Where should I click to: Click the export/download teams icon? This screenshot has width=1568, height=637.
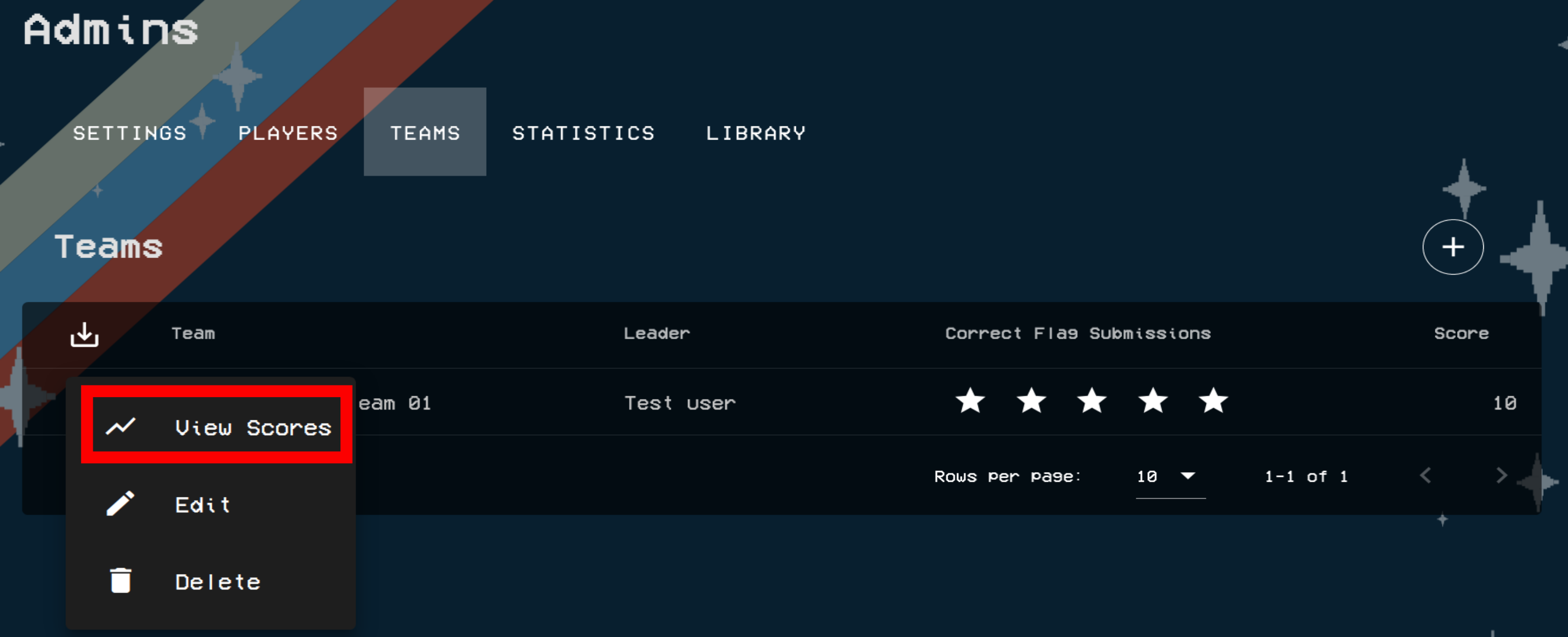[x=84, y=334]
